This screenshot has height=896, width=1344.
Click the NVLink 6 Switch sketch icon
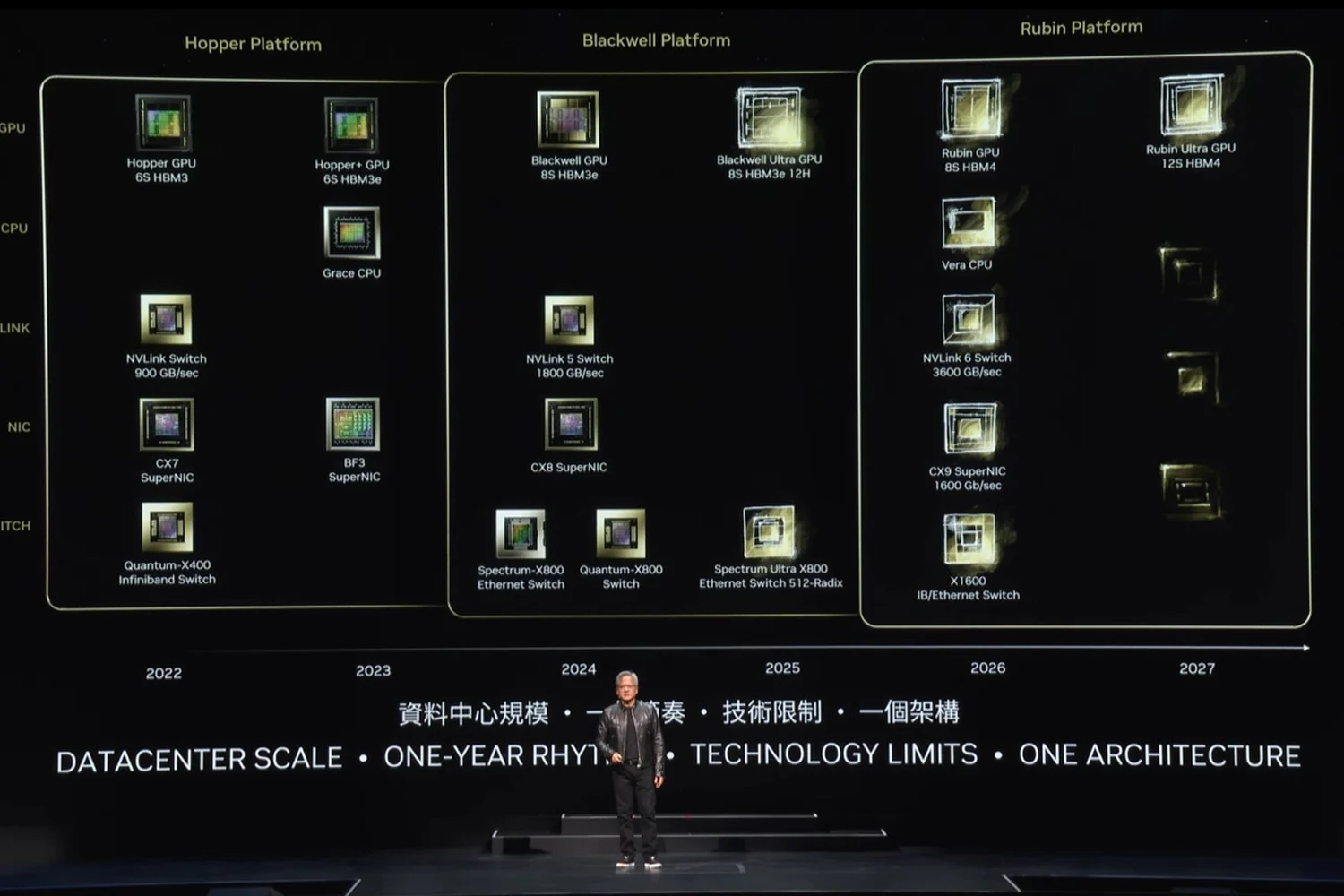point(969,319)
